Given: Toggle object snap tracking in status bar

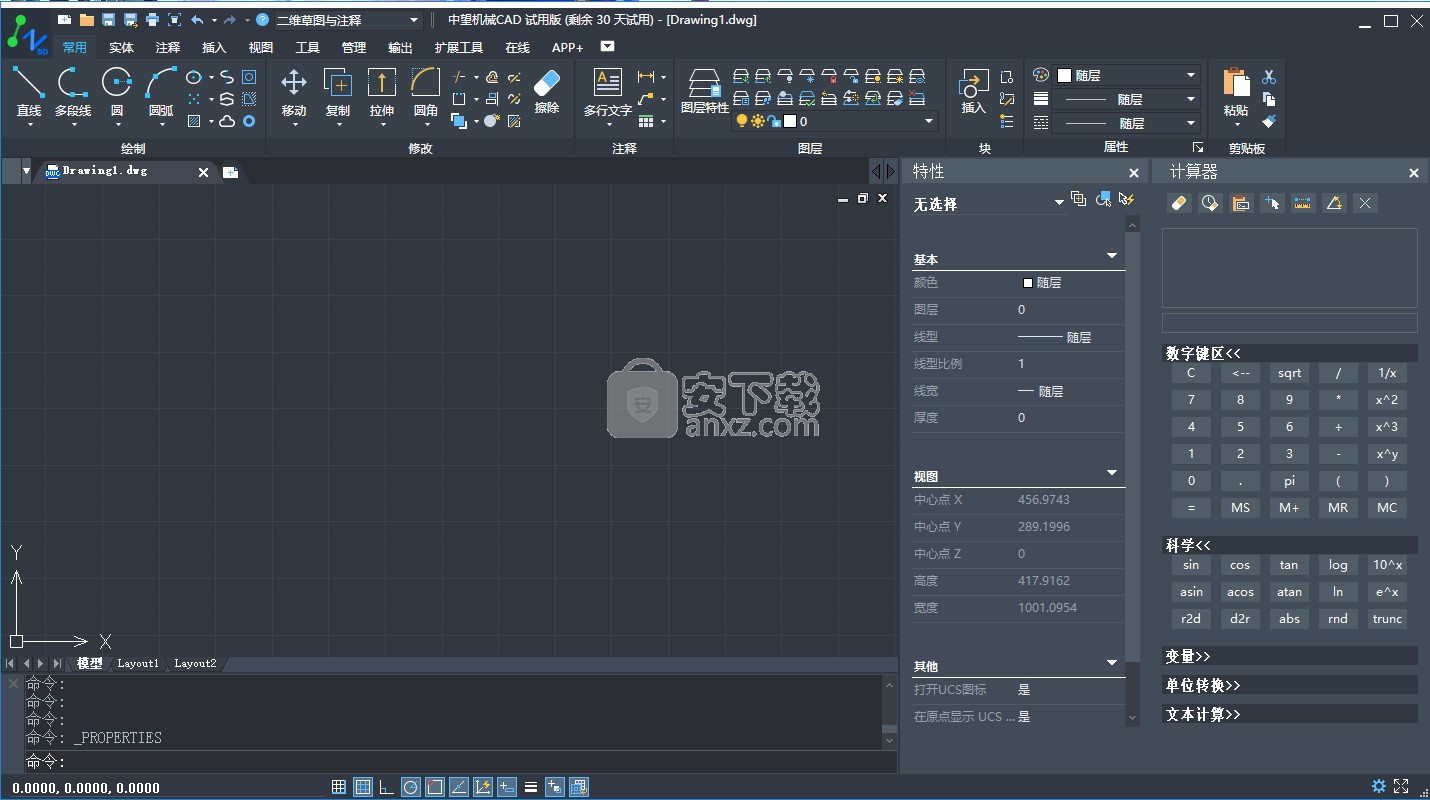Looking at the screenshot, I should (459, 787).
